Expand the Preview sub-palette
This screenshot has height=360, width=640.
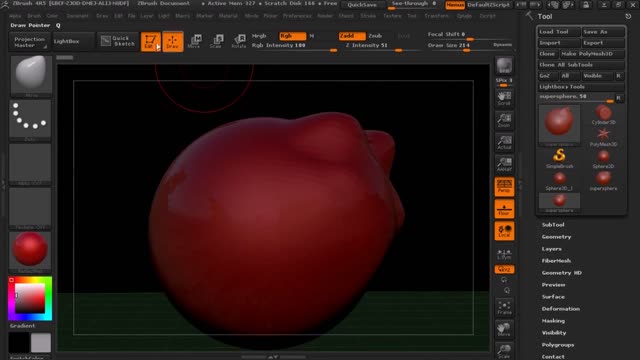[553, 285]
